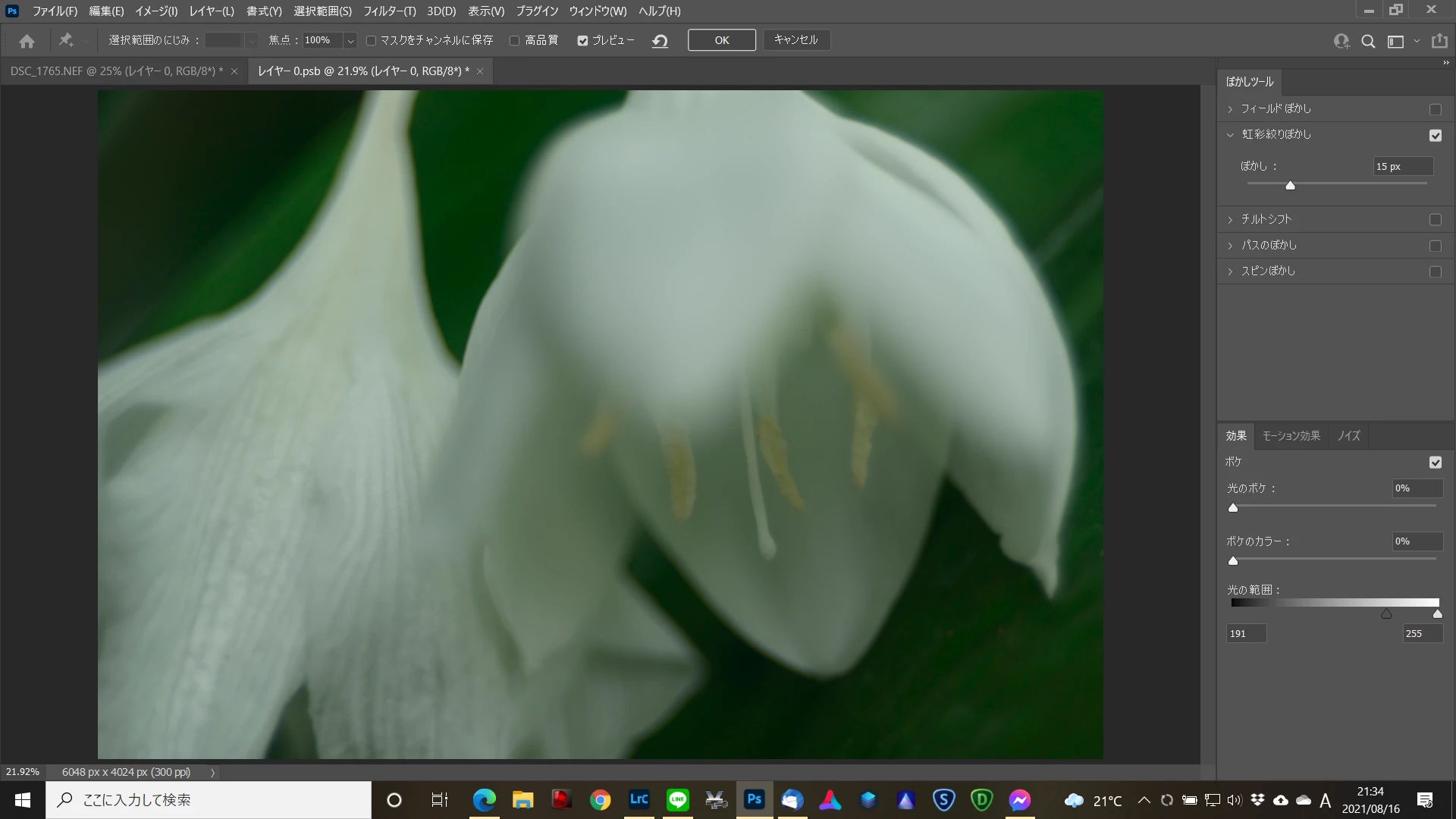Screen dimensions: 1456x819
Task: Click the share/export icon
Action: [x=1439, y=41]
